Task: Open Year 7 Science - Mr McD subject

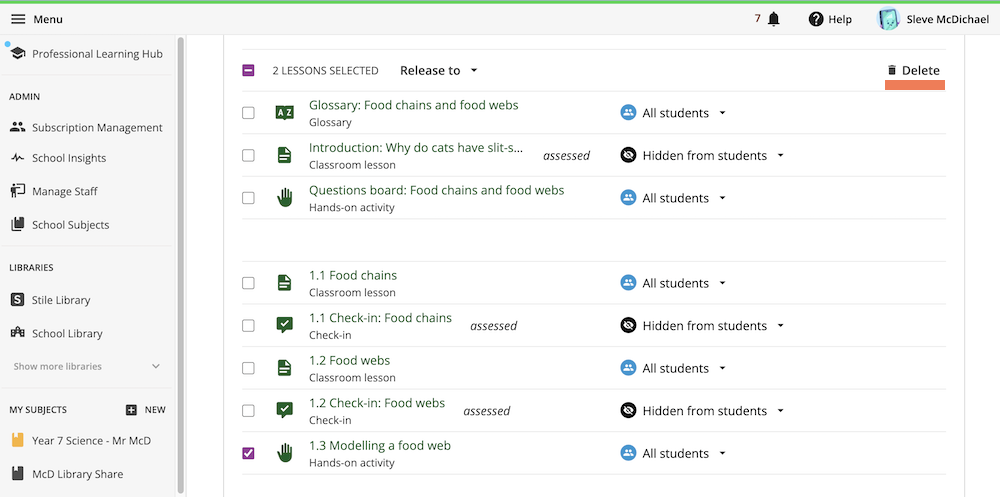Action: click(91, 440)
